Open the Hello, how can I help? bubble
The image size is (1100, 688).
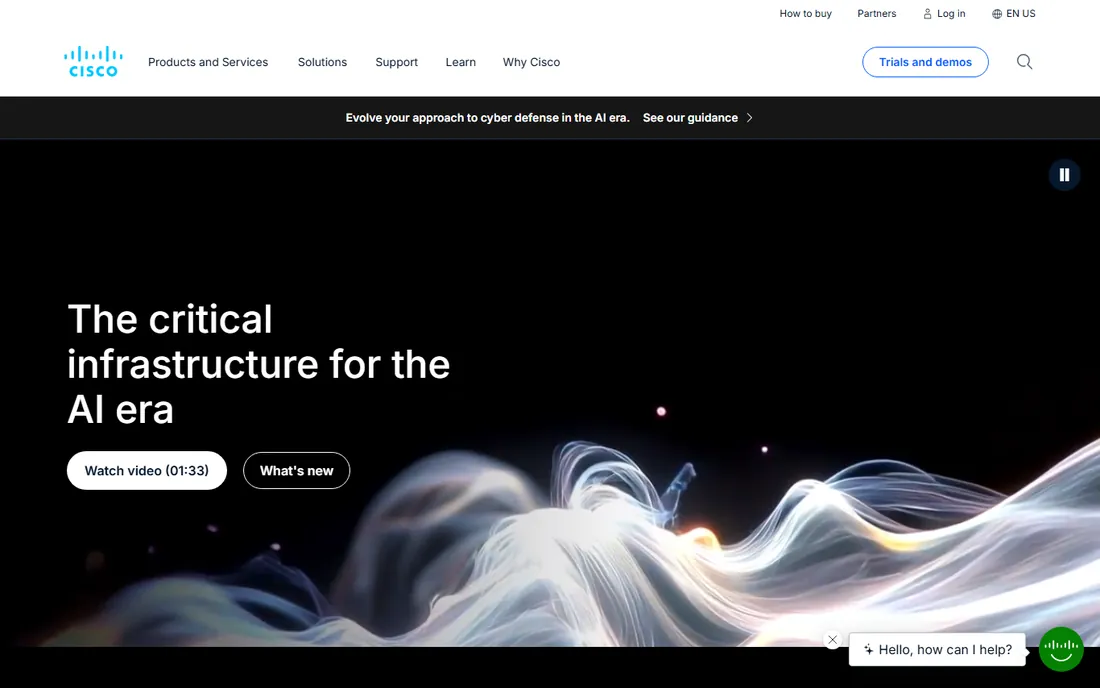[937, 649]
